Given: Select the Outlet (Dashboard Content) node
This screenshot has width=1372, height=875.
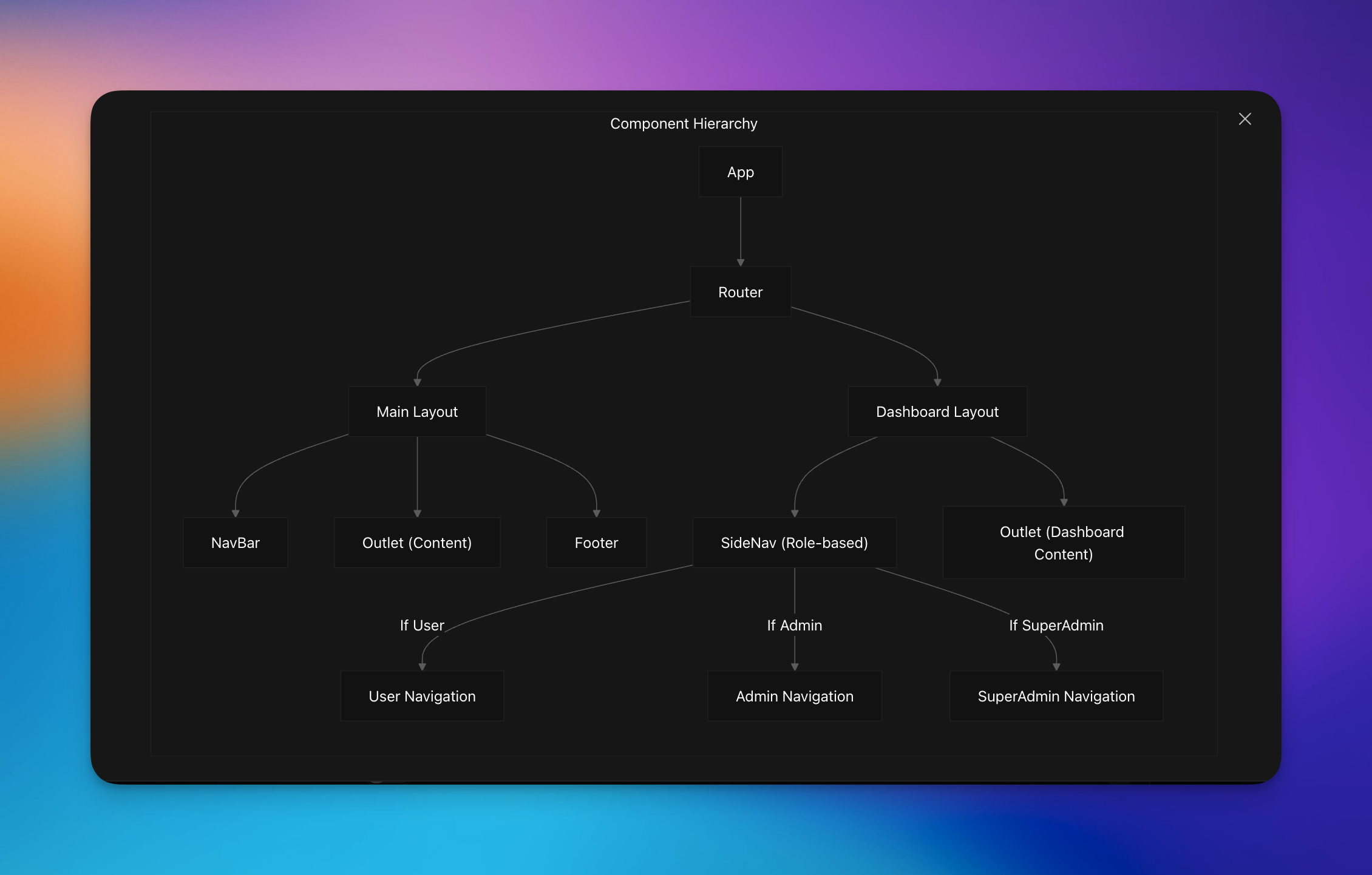Looking at the screenshot, I should pyautogui.click(x=1064, y=542).
